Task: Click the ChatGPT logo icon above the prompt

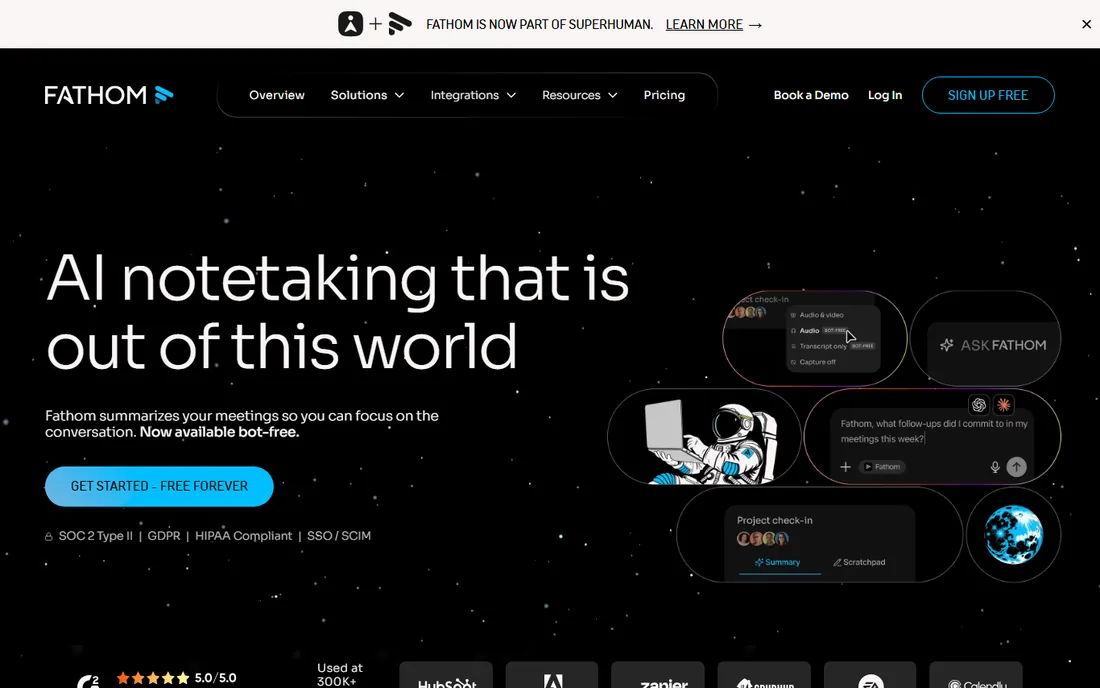Action: (979, 405)
